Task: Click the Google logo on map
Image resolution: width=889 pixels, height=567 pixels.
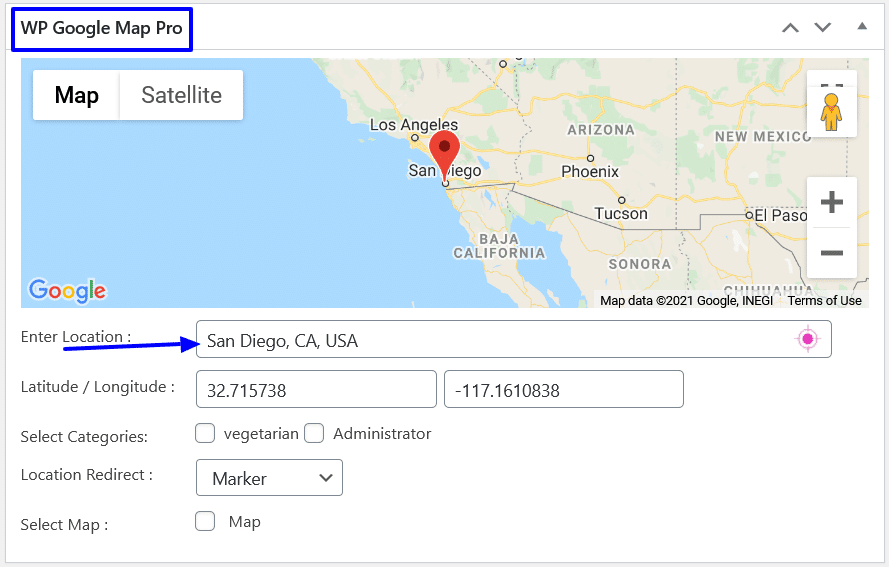Action: point(67,291)
